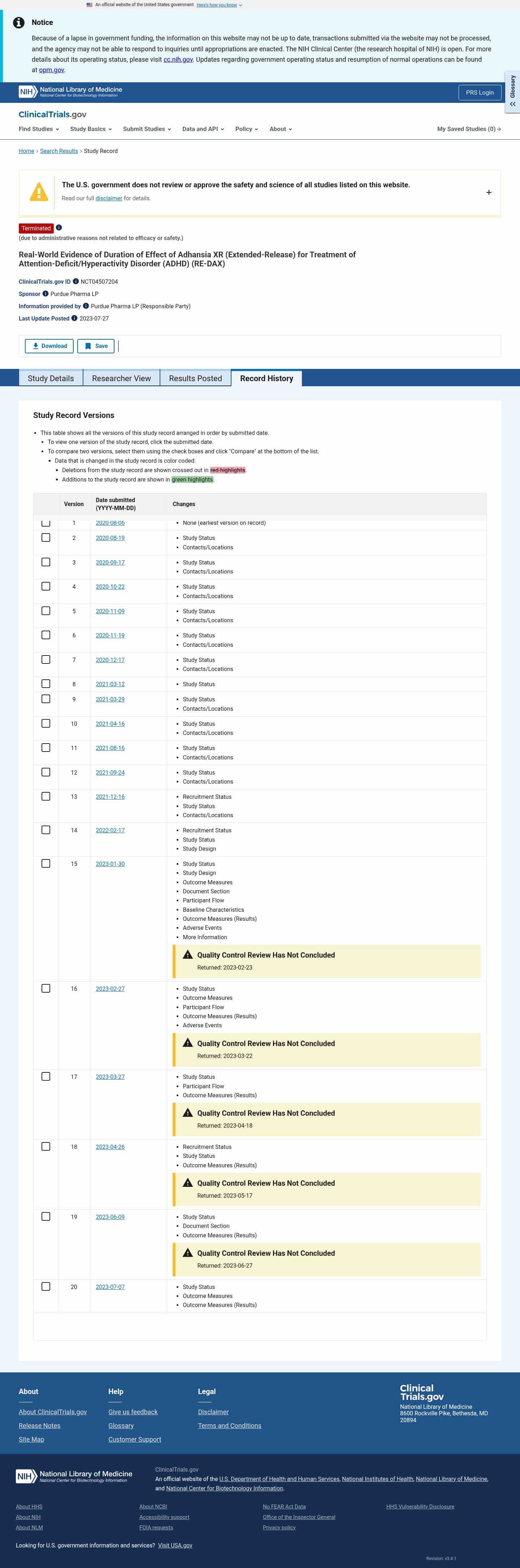Click info icon beside ClinicalTrials.gov ID
This screenshot has width=520, height=1568.
click(76, 281)
